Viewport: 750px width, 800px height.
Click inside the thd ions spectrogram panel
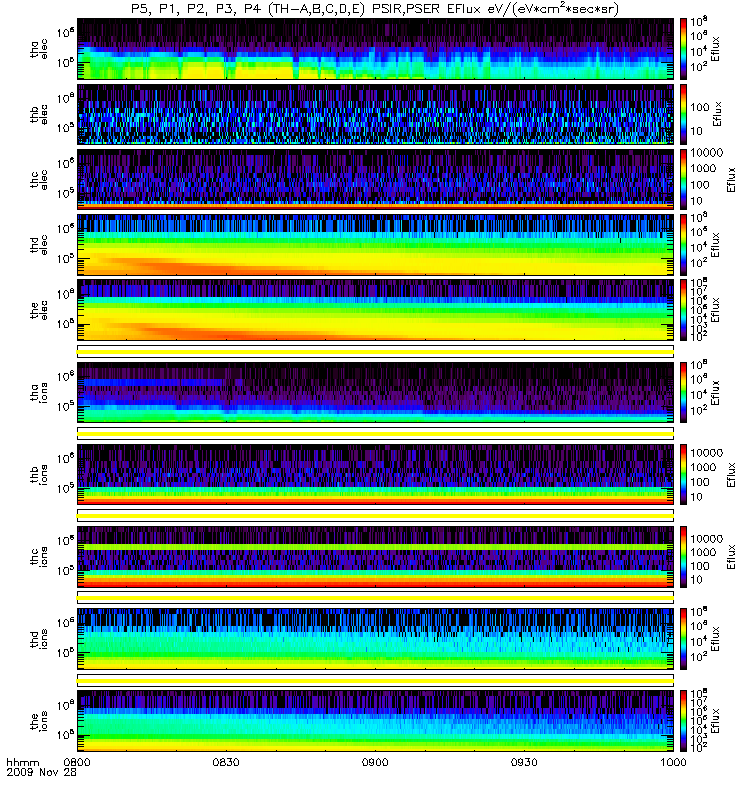click(x=376, y=639)
